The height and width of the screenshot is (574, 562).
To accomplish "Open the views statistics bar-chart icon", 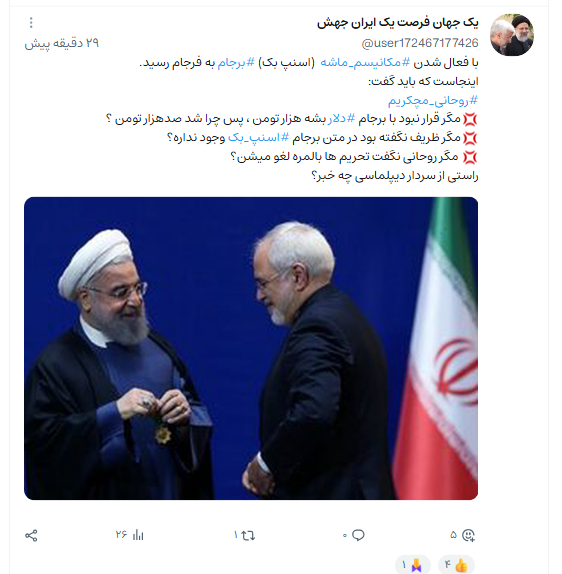I will pyautogui.click(x=138, y=535).
